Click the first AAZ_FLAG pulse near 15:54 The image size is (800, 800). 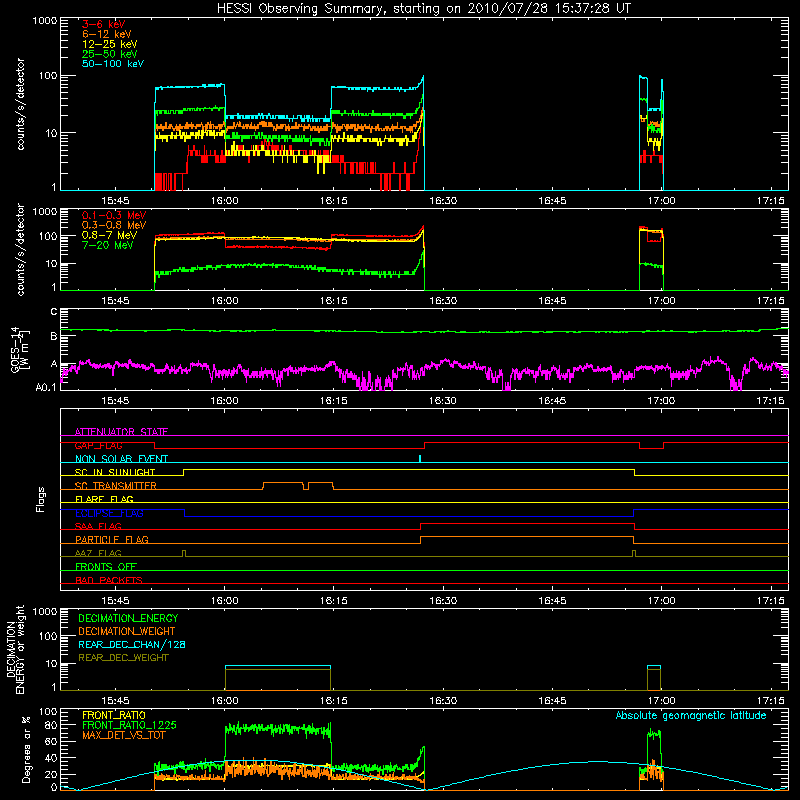tap(184, 553)
